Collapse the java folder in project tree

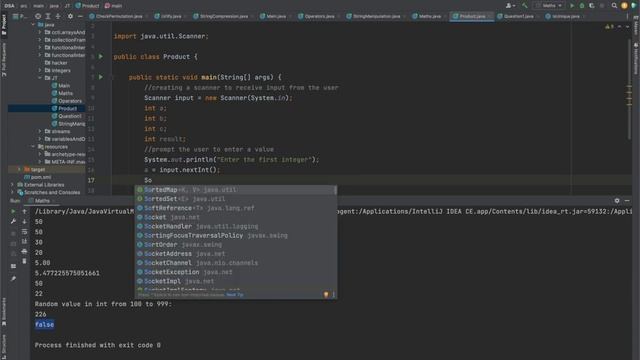point(33,24)
